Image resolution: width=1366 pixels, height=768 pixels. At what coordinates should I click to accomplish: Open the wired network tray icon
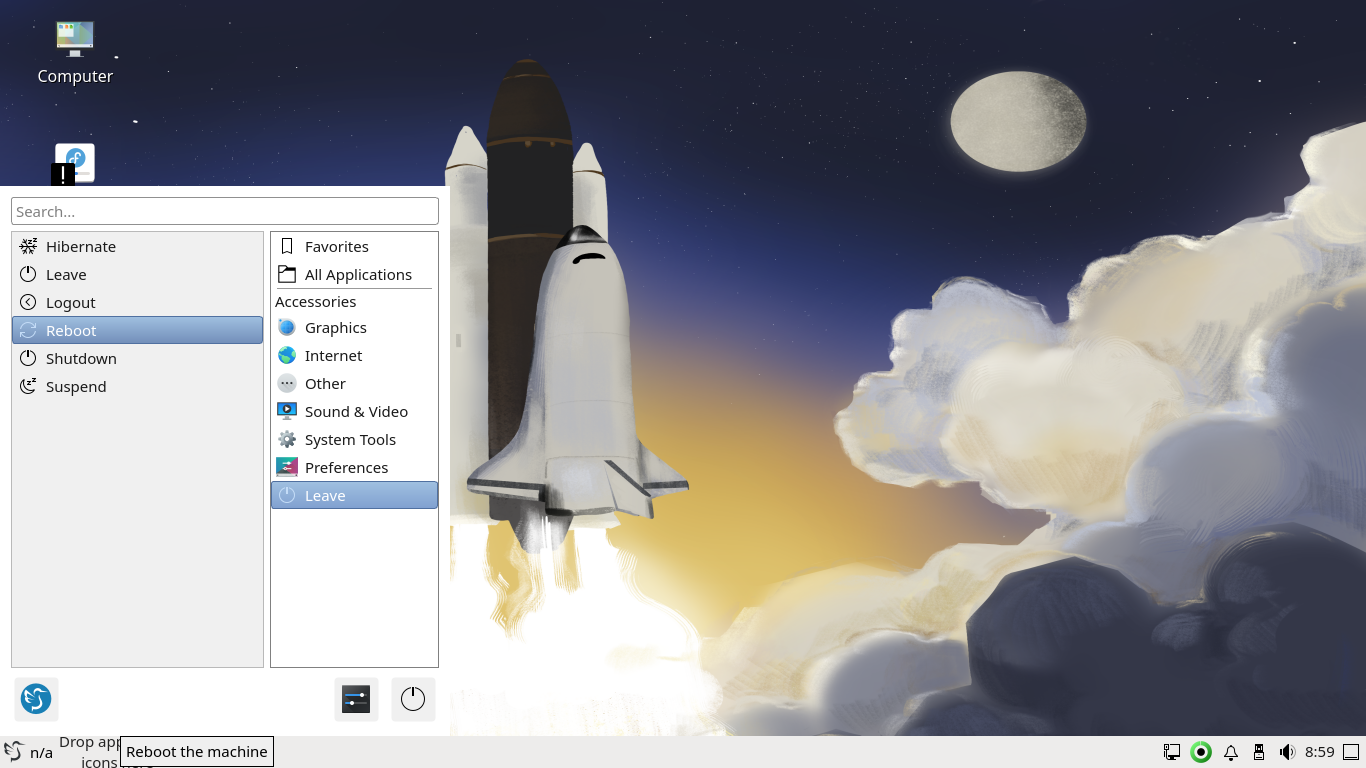pyautogui.click(x=1172, y=752)
